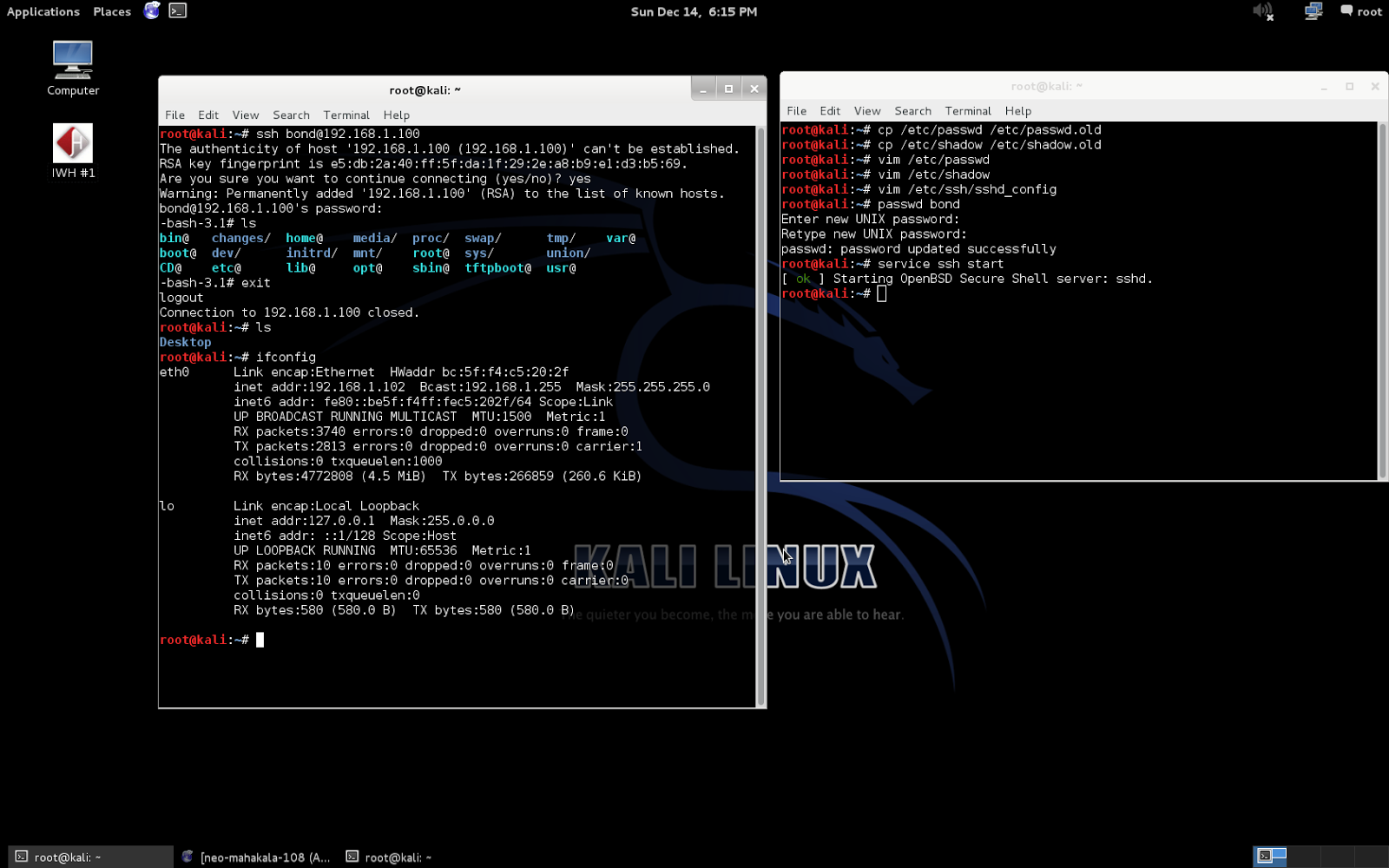The image size is (1389, 868).
Task: Open Edit menu in right terminal
Action: (830, 111)
